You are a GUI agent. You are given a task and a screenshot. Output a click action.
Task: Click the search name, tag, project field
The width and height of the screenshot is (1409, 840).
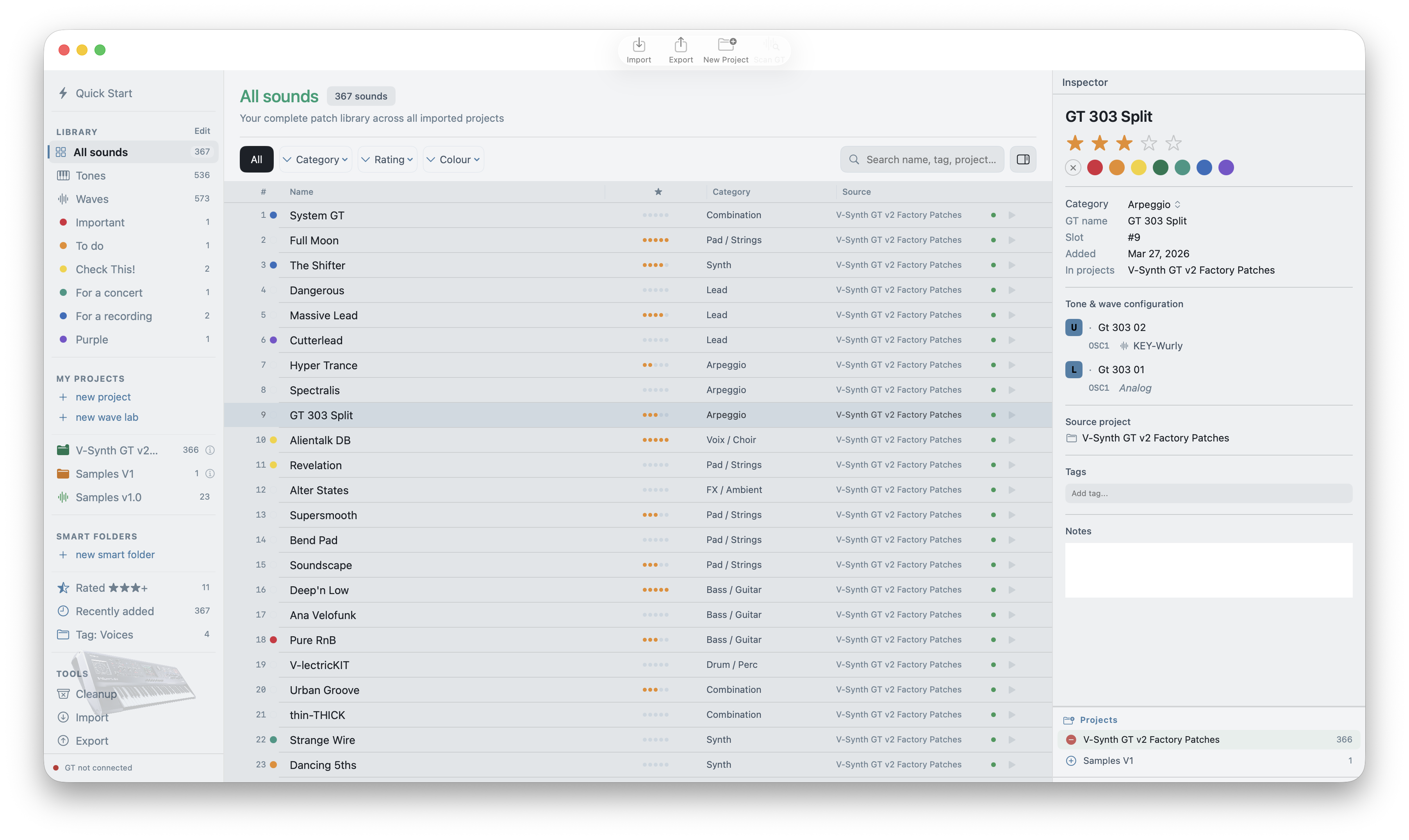pos(922,160)
